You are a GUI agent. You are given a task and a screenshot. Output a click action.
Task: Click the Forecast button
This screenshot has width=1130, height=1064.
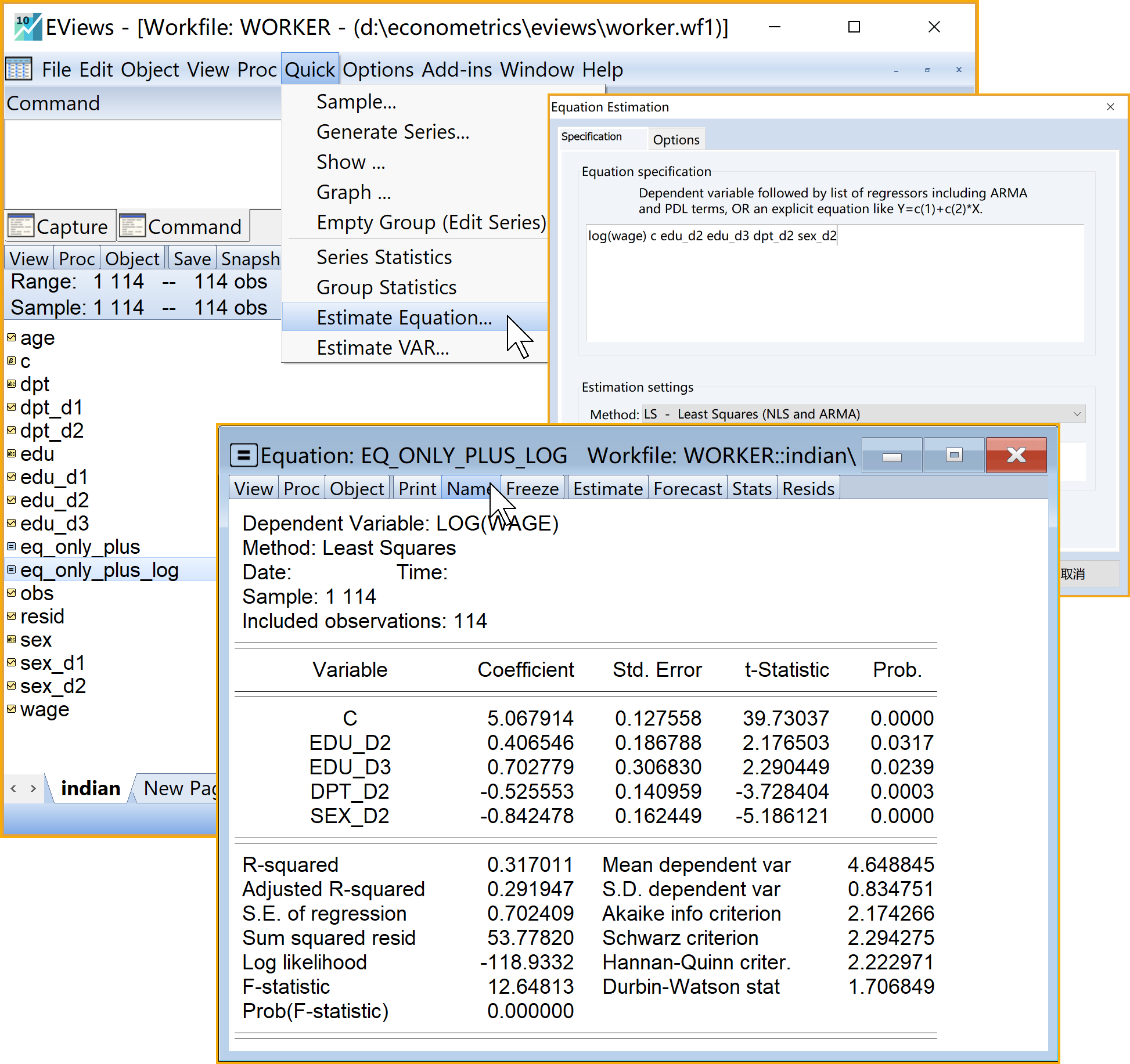click(x=687, y=489)
